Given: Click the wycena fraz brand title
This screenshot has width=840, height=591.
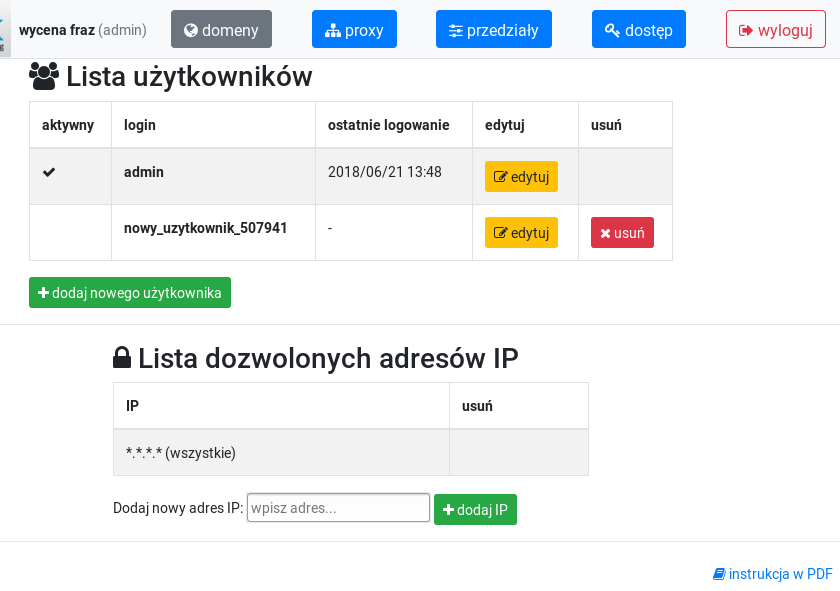Looking at the screenshot, I should pos(56,30).
